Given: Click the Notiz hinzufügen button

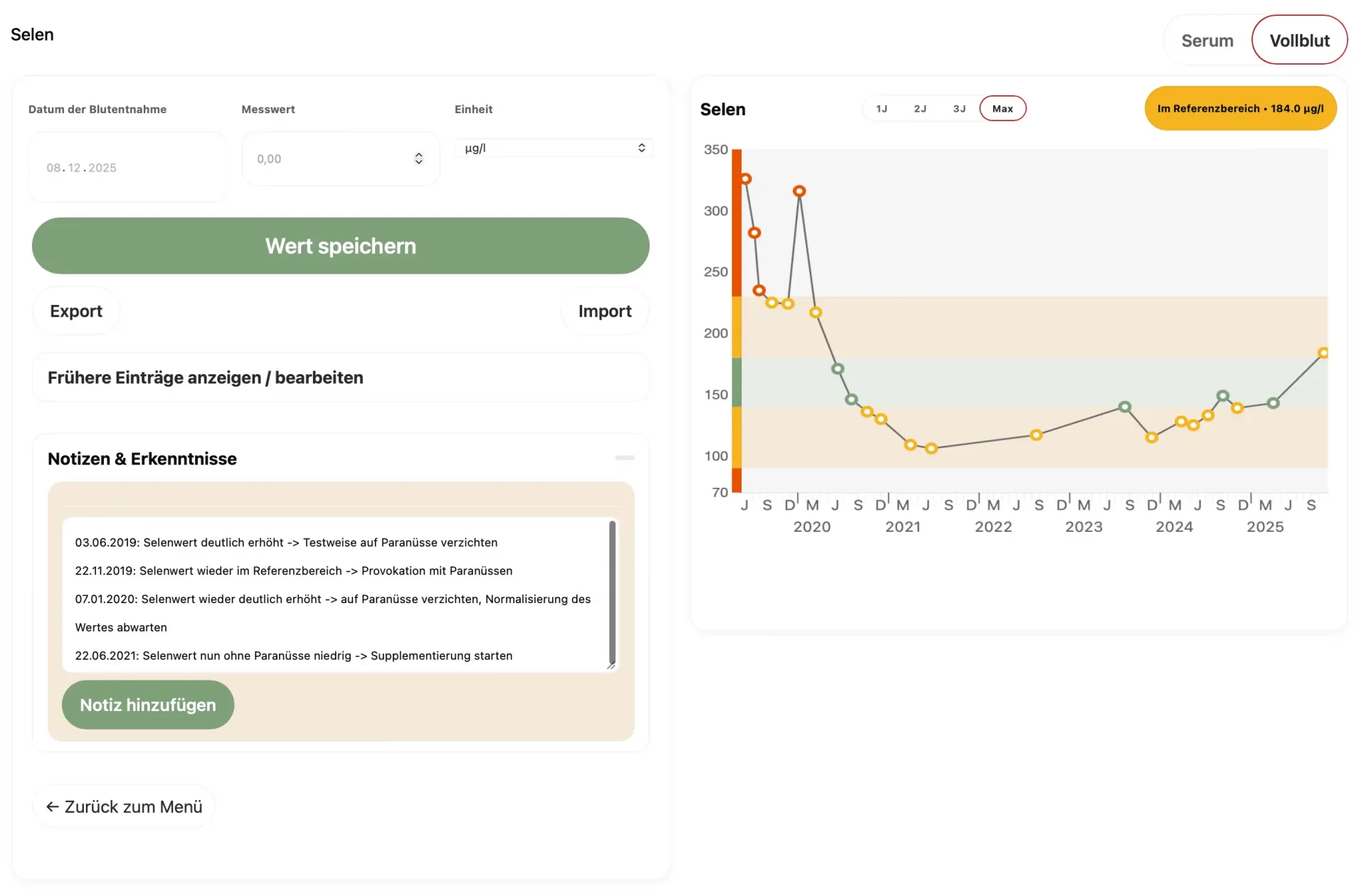Looking at the screenshot, I should [x=148, y=705].
